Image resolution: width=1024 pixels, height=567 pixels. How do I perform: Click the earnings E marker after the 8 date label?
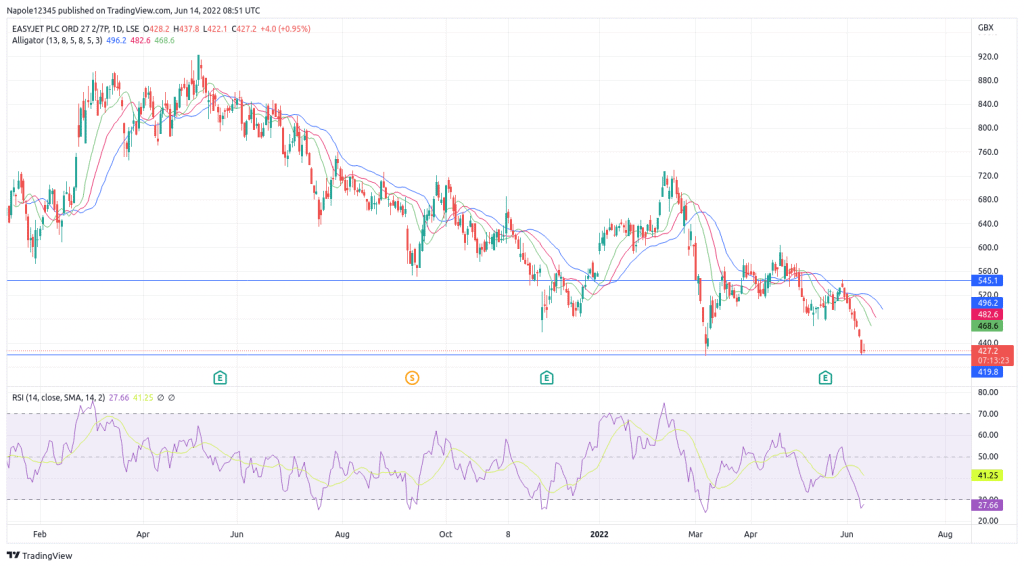pyautogui.click(x=547, y=378)
